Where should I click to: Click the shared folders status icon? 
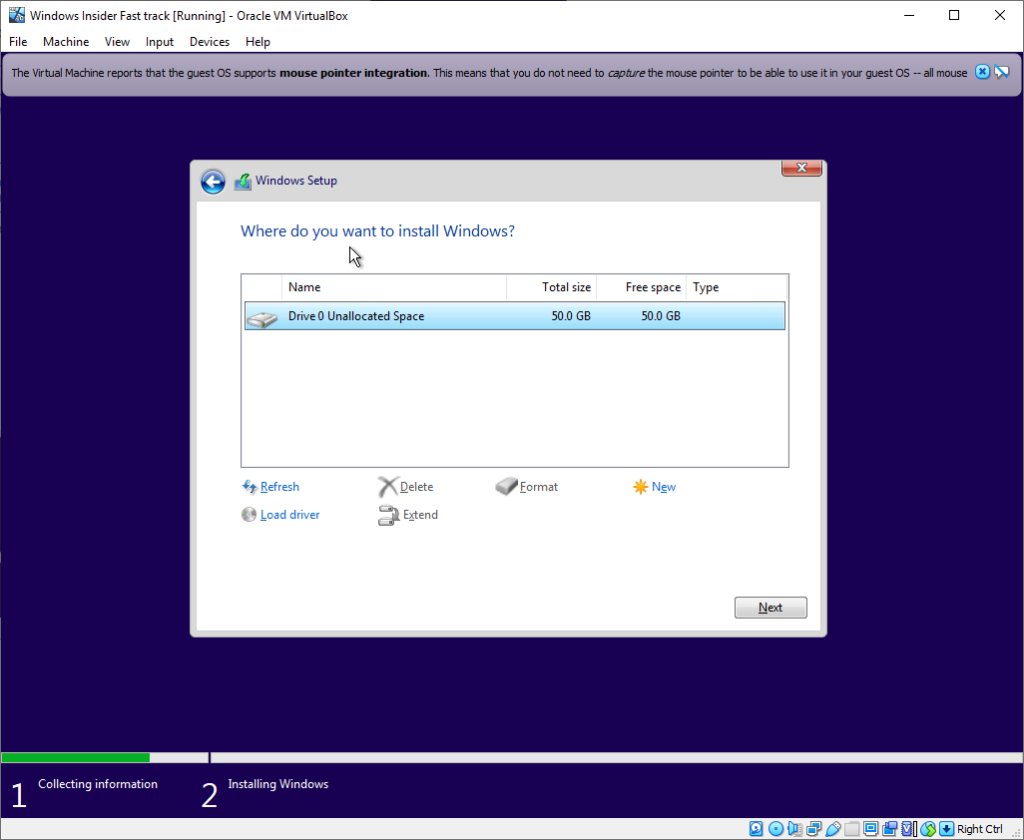coord(852,829)
